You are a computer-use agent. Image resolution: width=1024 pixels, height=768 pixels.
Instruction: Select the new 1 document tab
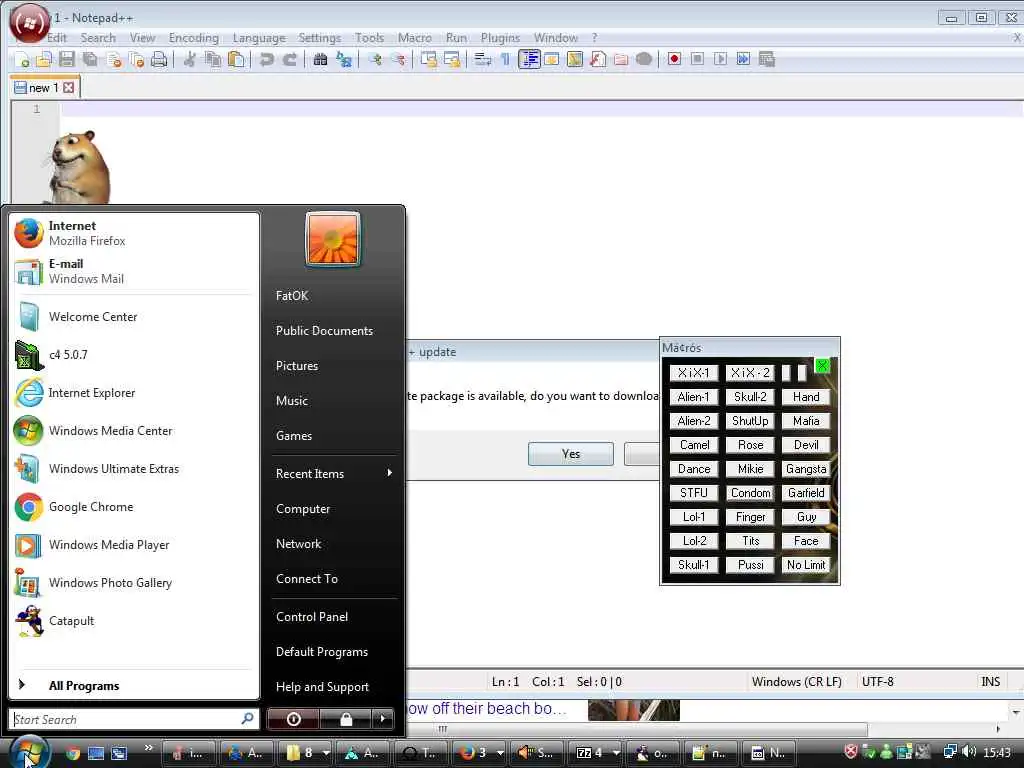tap(44, 88)
